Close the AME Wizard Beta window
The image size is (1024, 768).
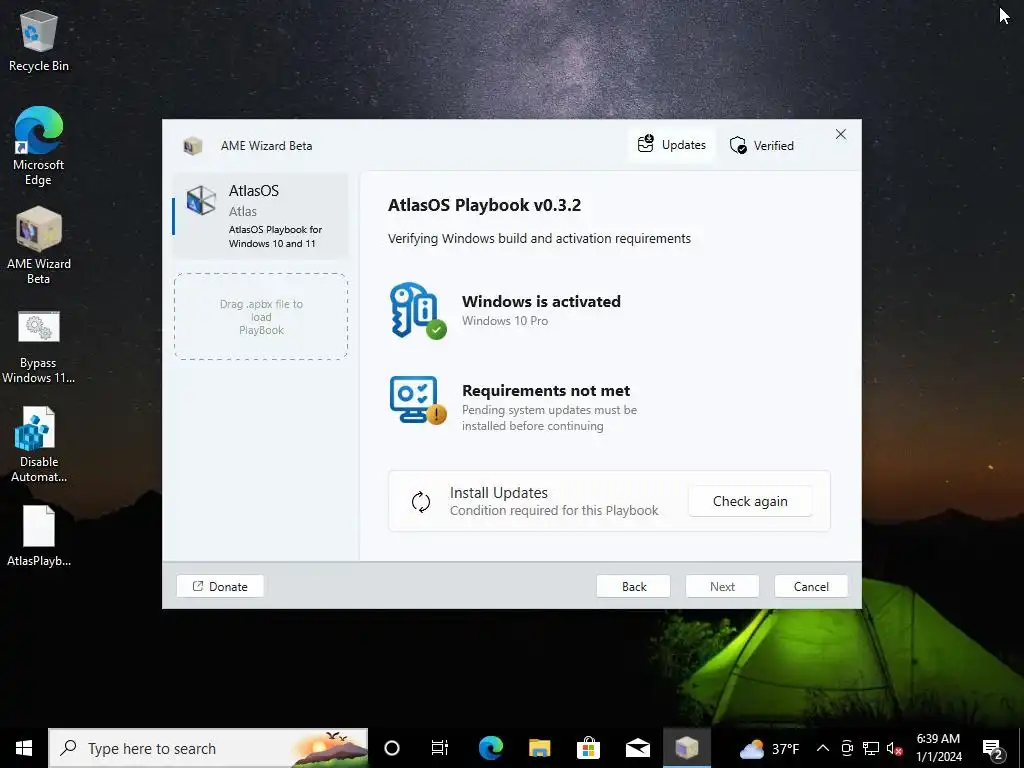[840, 134]
